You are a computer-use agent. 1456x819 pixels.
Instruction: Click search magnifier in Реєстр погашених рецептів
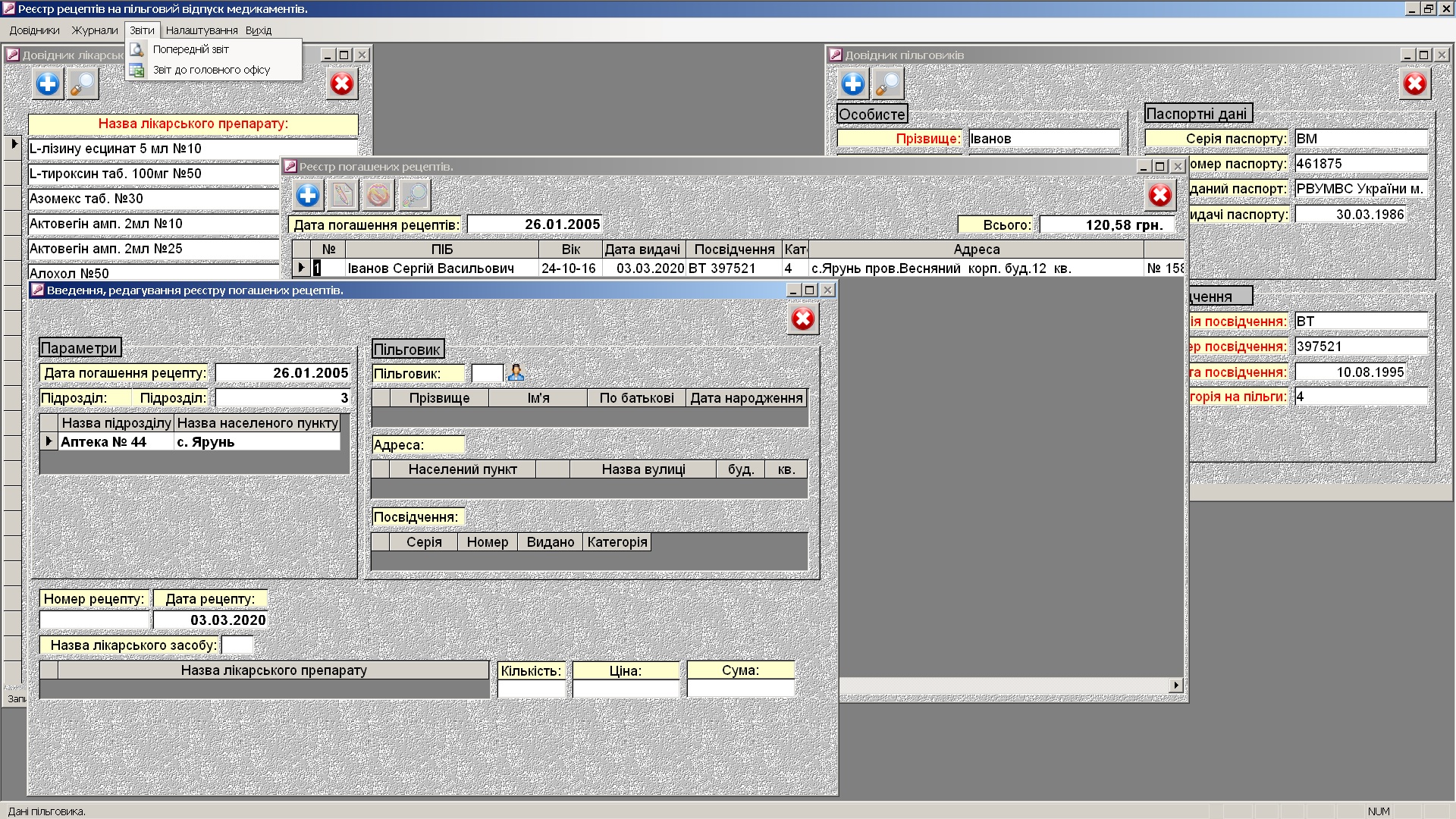(x=415, y=196)
